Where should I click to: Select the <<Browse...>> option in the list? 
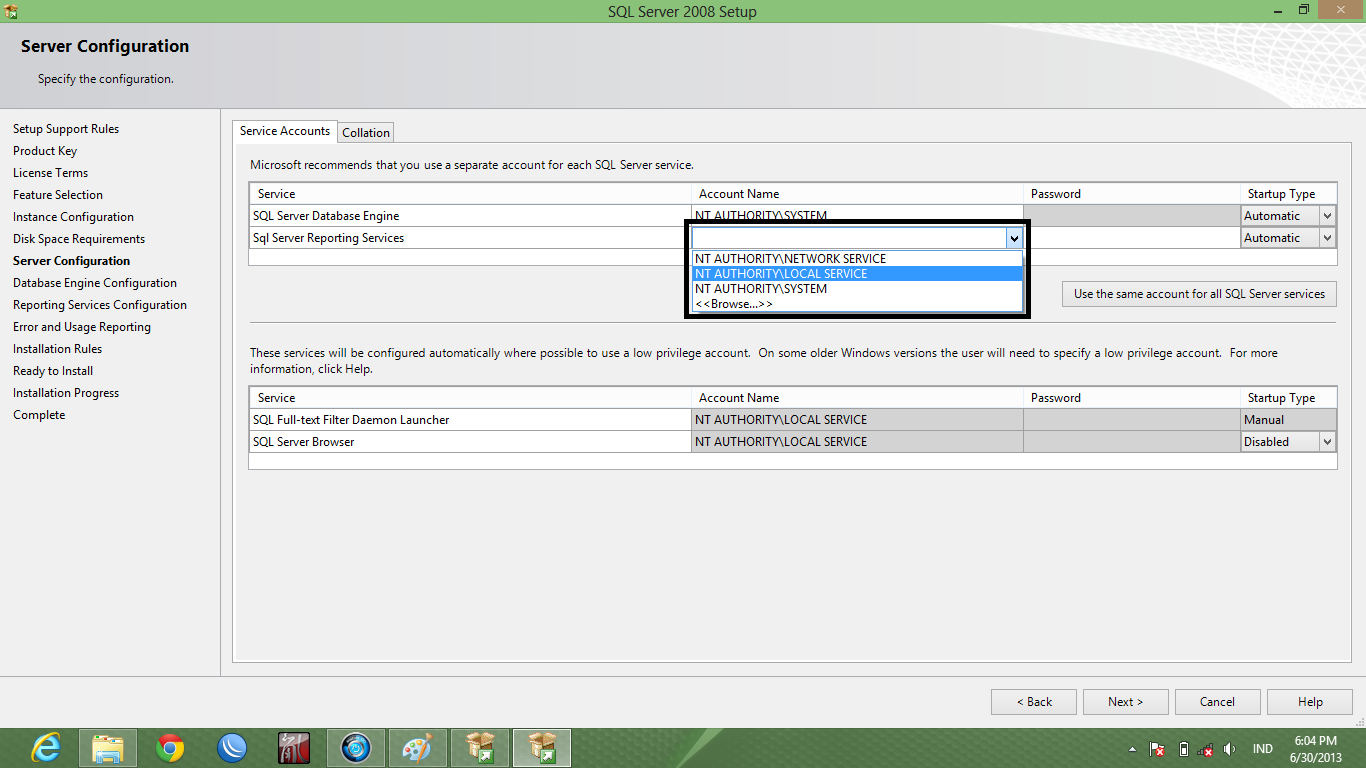tap(857, 304)
